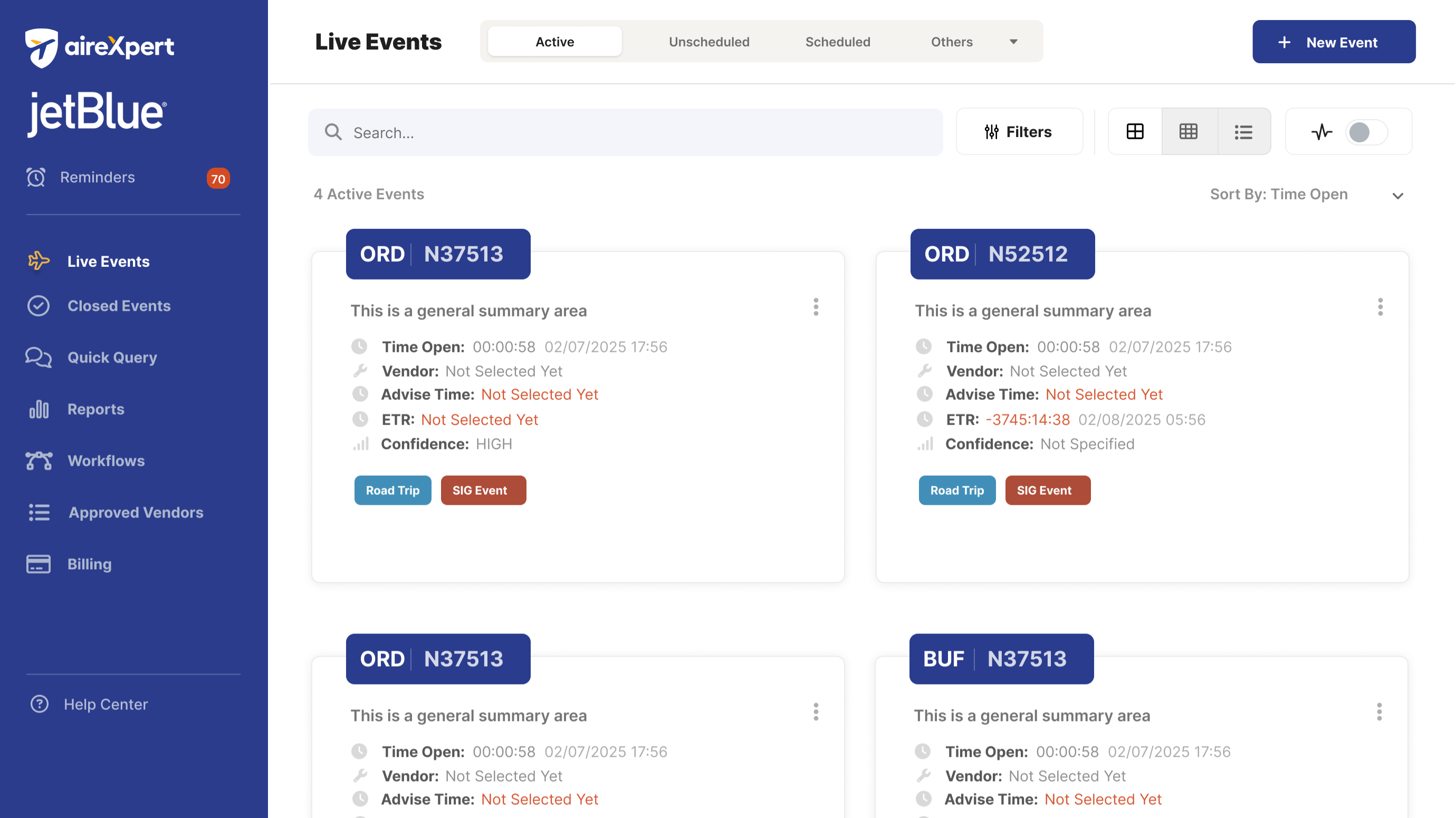The height and width of the screenshot is (818, 1456).
Task: Click ORD N52512 general summary text
Action: 1033,311
